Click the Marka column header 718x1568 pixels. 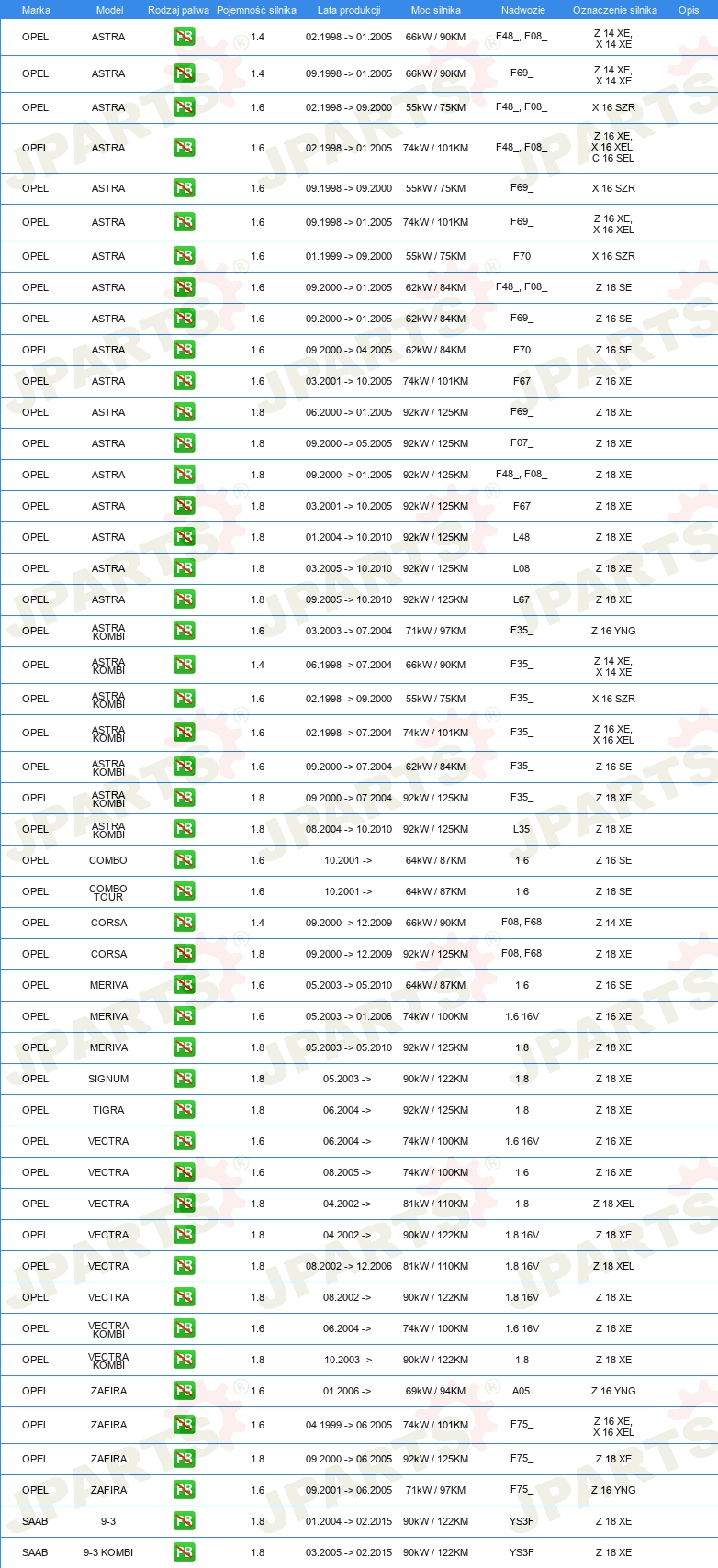click(x=36, y=10)
